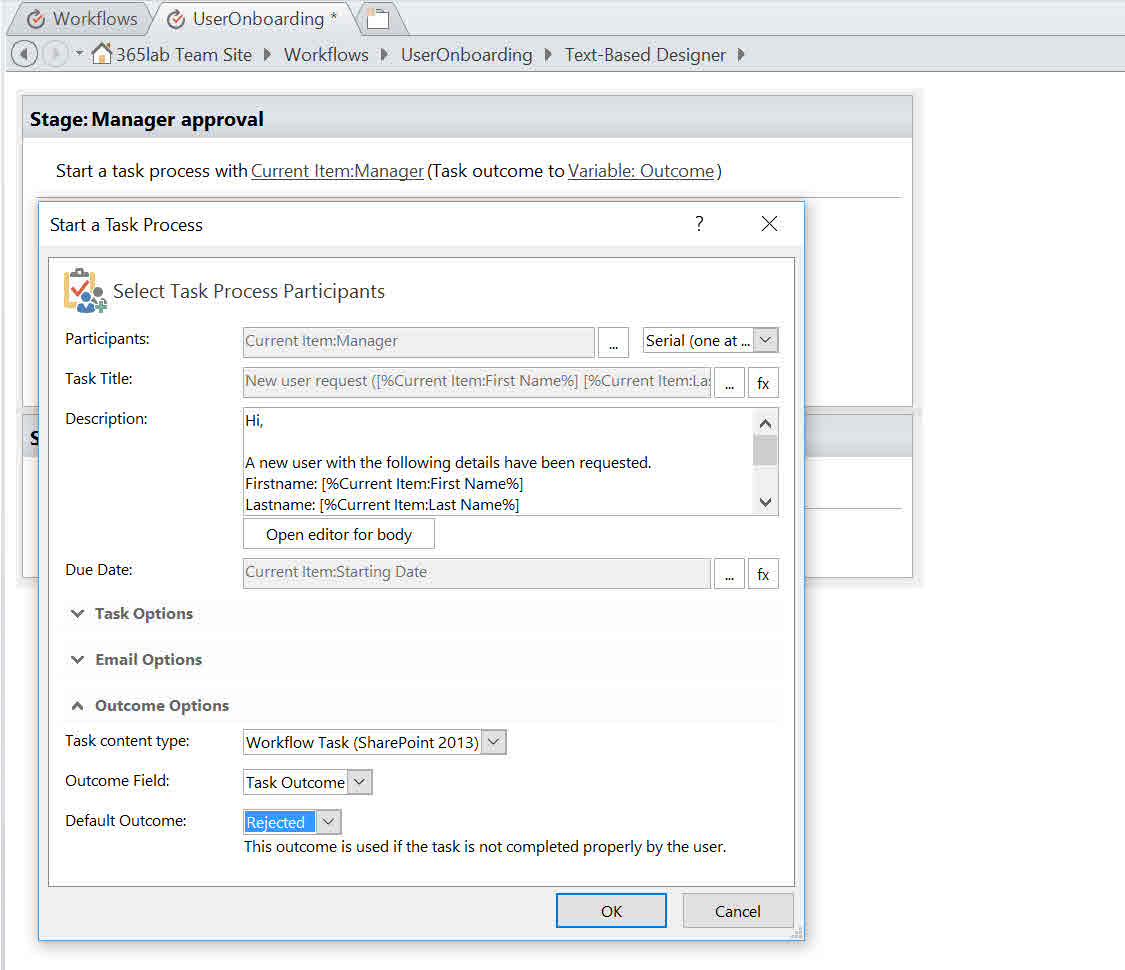The height and width of the screenshot is (970, 1125).
Task: Open the Task content type dropdown
Action: pos(495,742)
